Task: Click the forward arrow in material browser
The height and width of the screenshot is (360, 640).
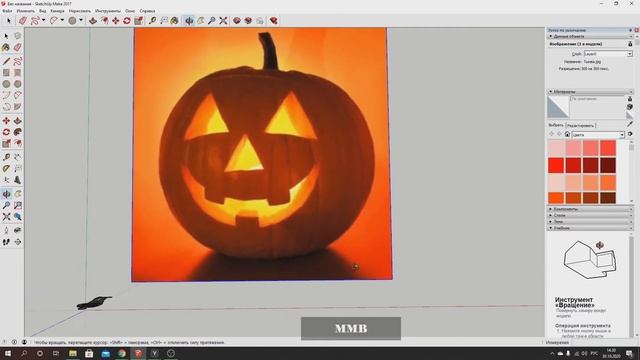Action: point(559,134)
